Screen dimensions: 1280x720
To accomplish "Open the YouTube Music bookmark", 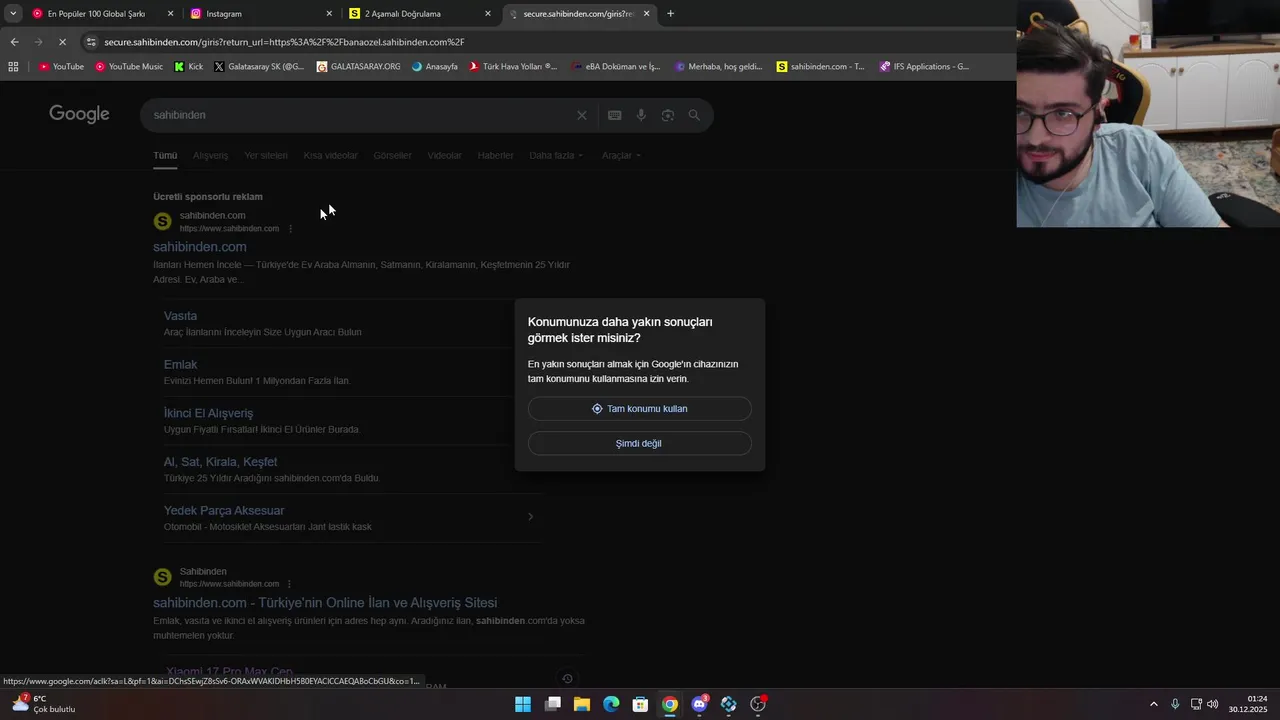I will click(129, 67).
